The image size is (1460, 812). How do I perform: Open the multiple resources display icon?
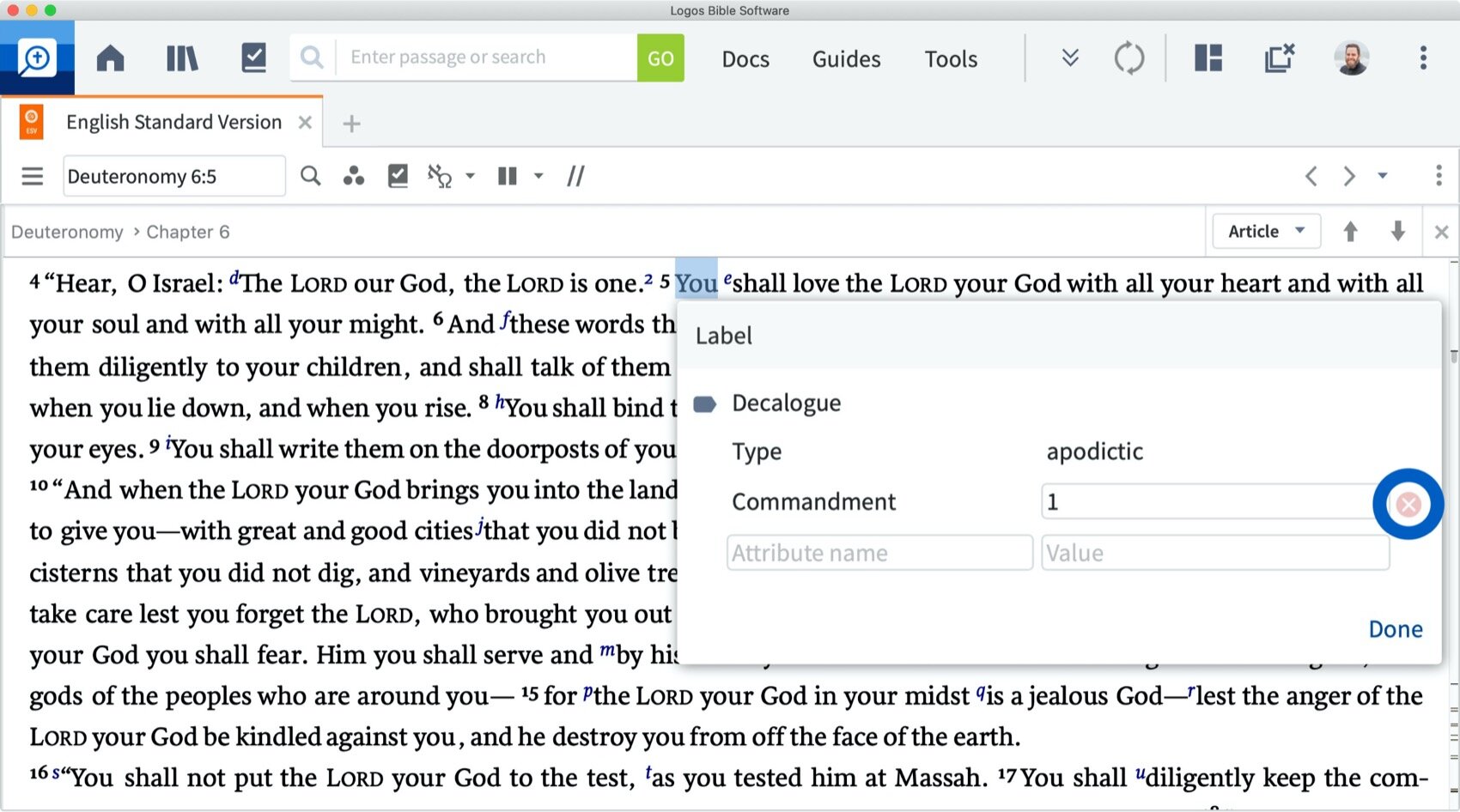pos(507,176)
